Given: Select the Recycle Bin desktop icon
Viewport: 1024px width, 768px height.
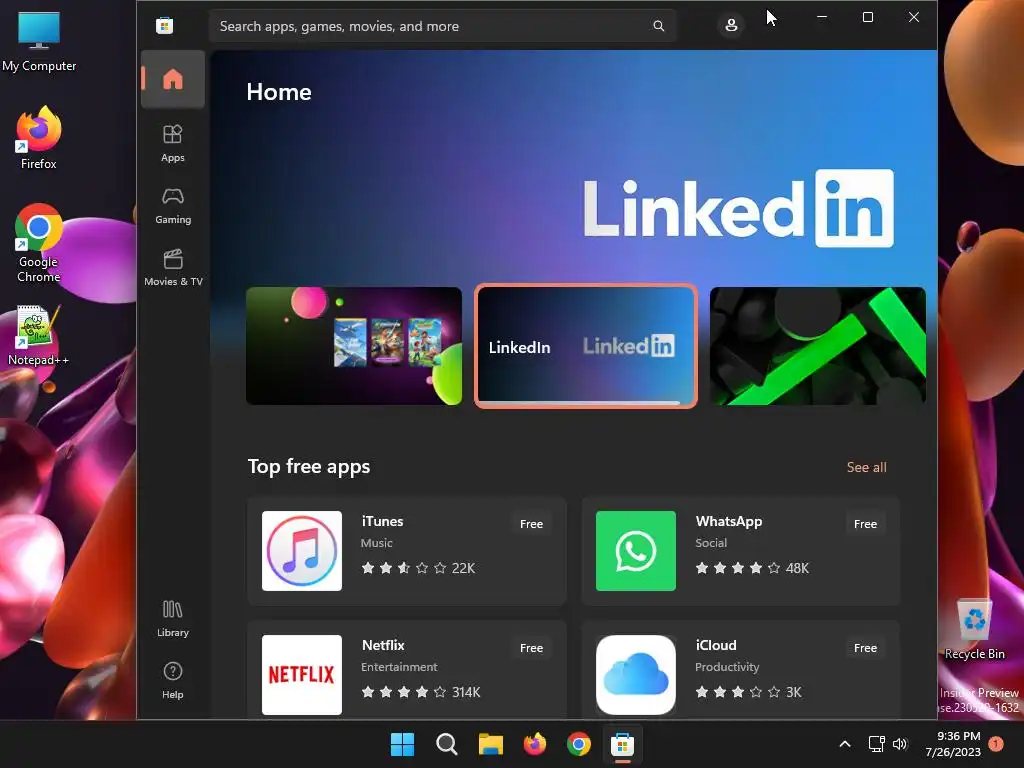Looking at the screenshot, I should point(974,630).
